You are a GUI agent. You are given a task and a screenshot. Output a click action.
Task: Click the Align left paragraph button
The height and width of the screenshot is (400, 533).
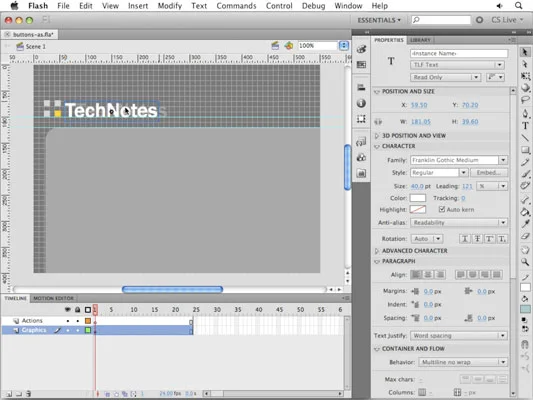416,275
